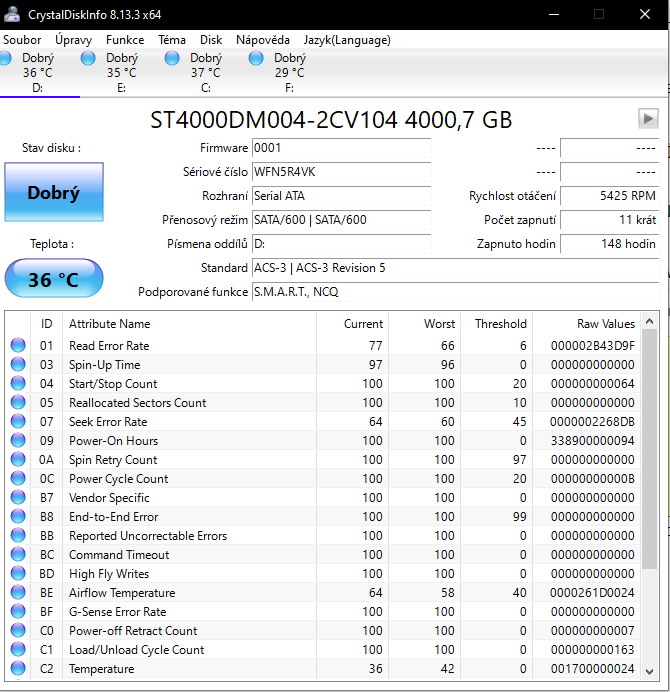Click status orb of End-to-End Error row

(18, 516)
